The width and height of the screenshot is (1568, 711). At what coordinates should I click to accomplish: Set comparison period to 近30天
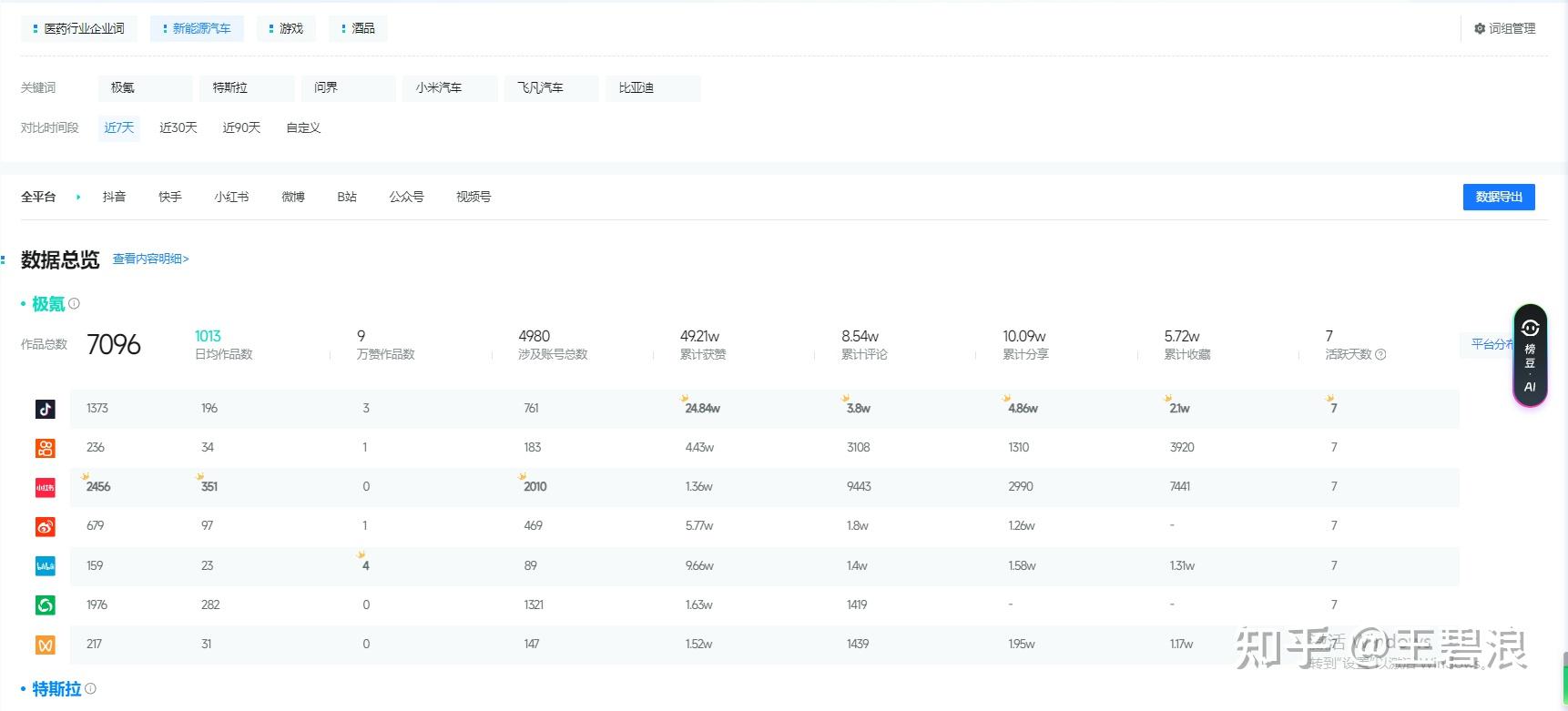pos(178,127)
